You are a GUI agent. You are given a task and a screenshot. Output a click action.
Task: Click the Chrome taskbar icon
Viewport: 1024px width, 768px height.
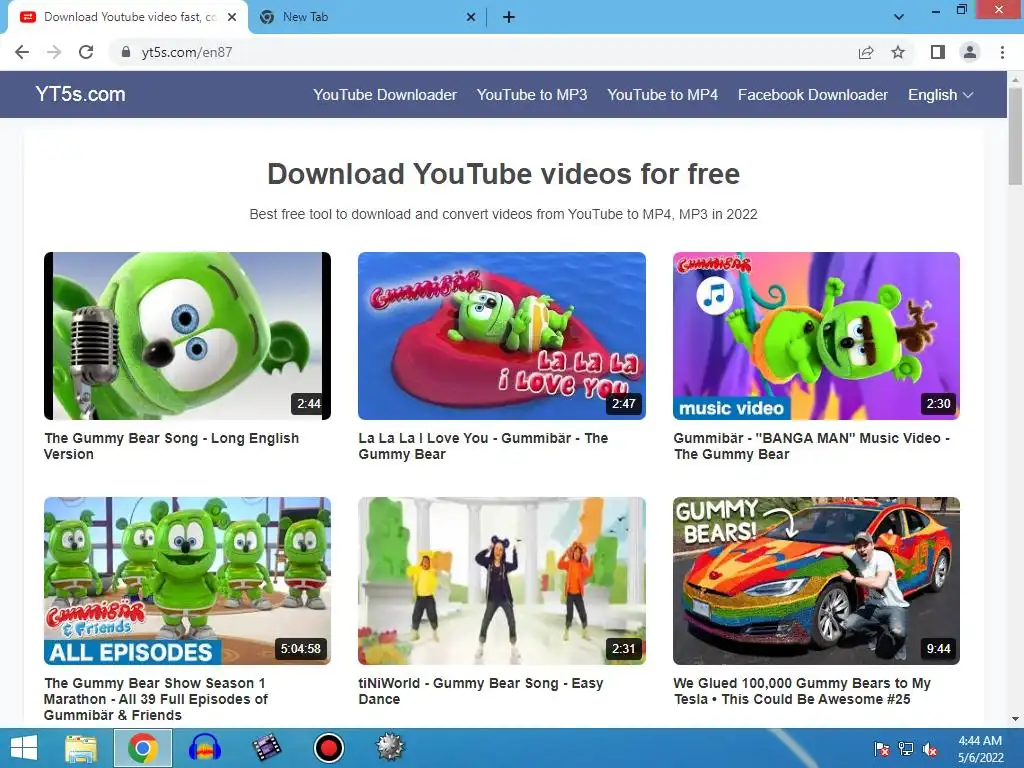pyautogui.click(x=143, y=748)
